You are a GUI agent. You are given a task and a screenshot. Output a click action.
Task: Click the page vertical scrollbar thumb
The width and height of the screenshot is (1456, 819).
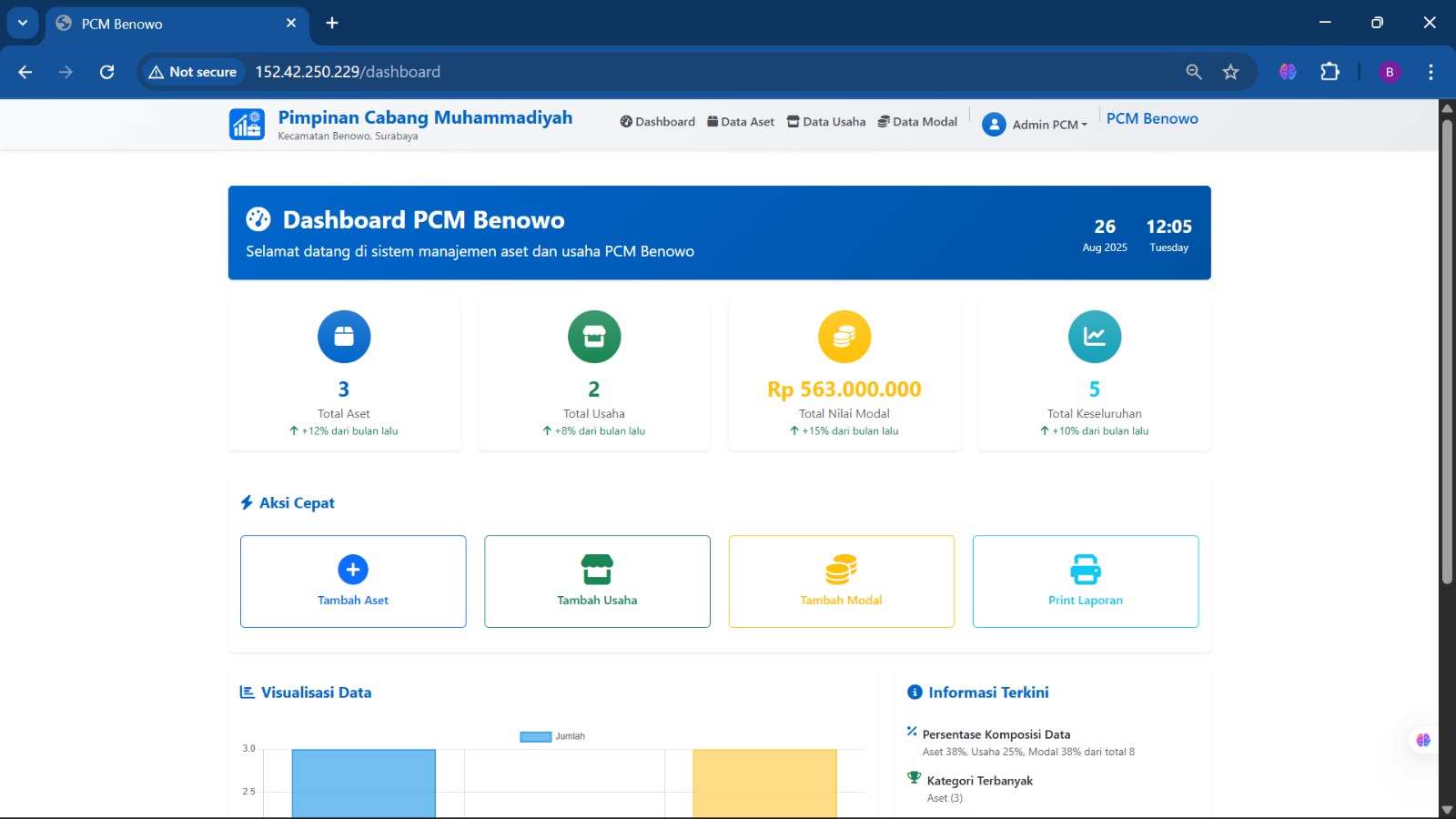pyautogui.click(x=1447, y=350)
